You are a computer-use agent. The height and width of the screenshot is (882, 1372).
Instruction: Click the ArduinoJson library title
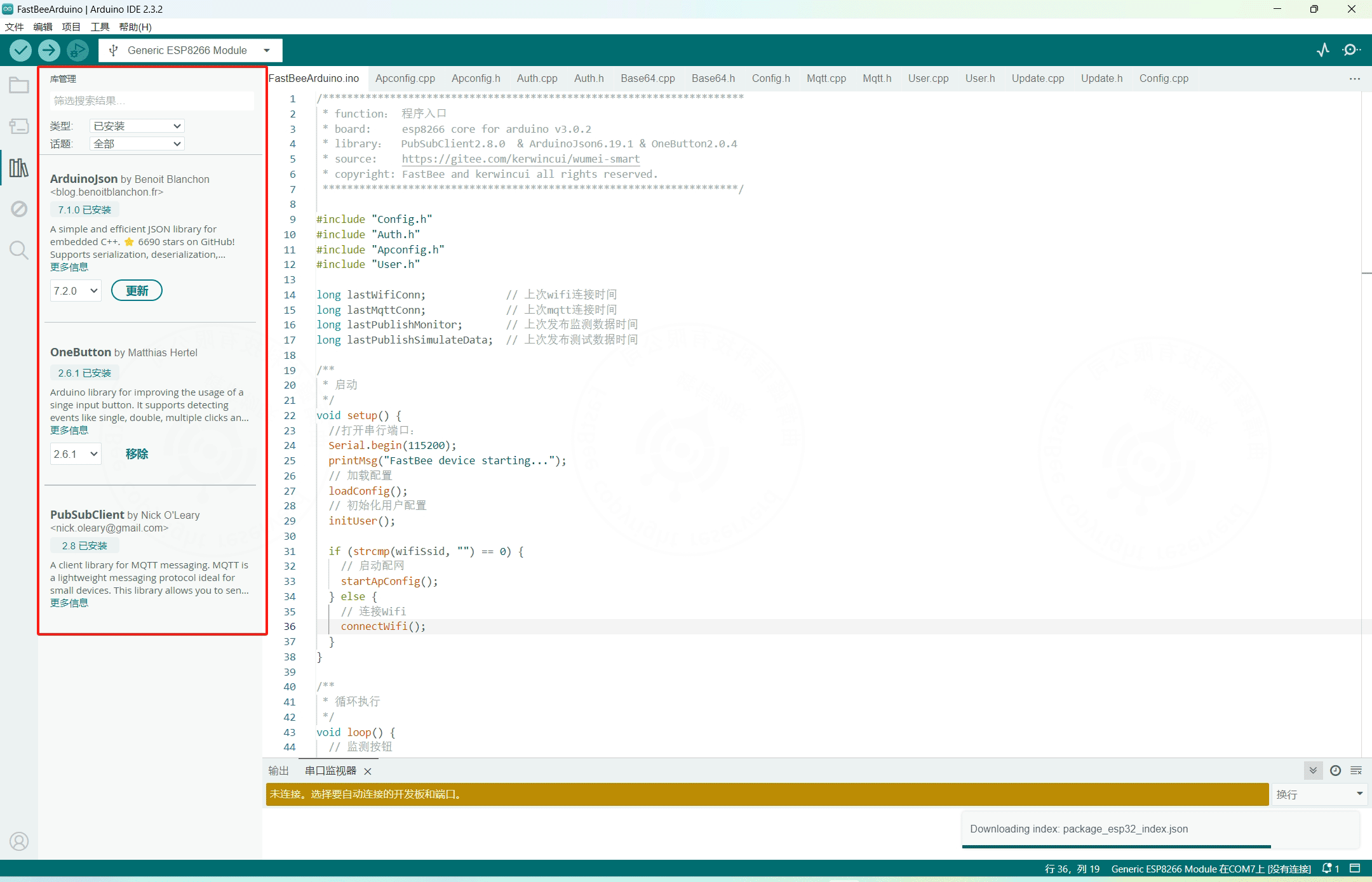(x=84, y=179)
